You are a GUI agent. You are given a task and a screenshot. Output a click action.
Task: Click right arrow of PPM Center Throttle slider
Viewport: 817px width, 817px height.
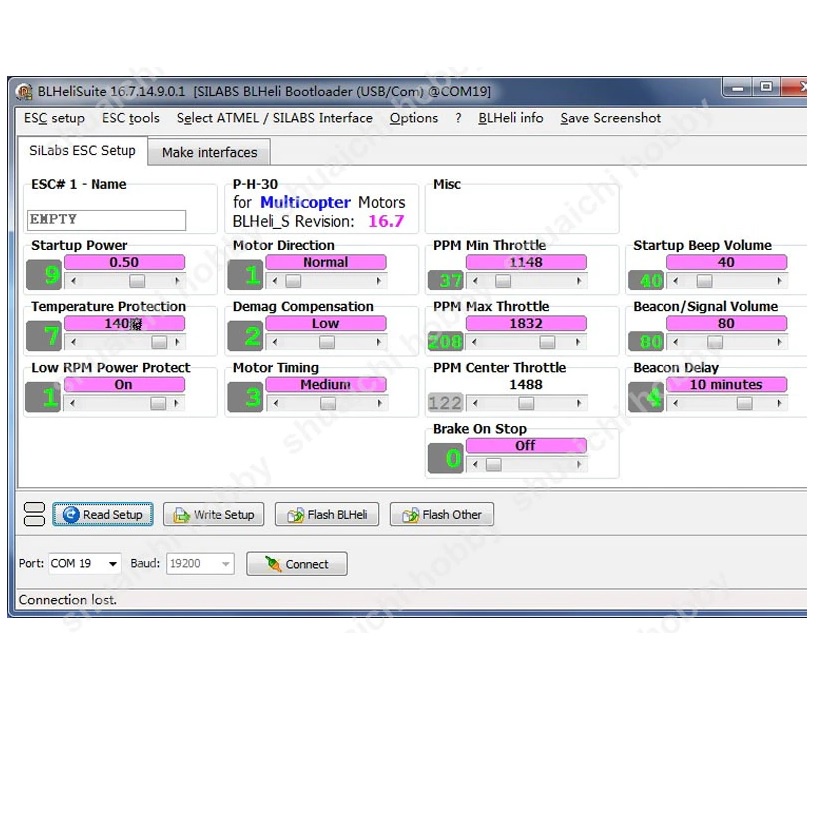point(579,403)
